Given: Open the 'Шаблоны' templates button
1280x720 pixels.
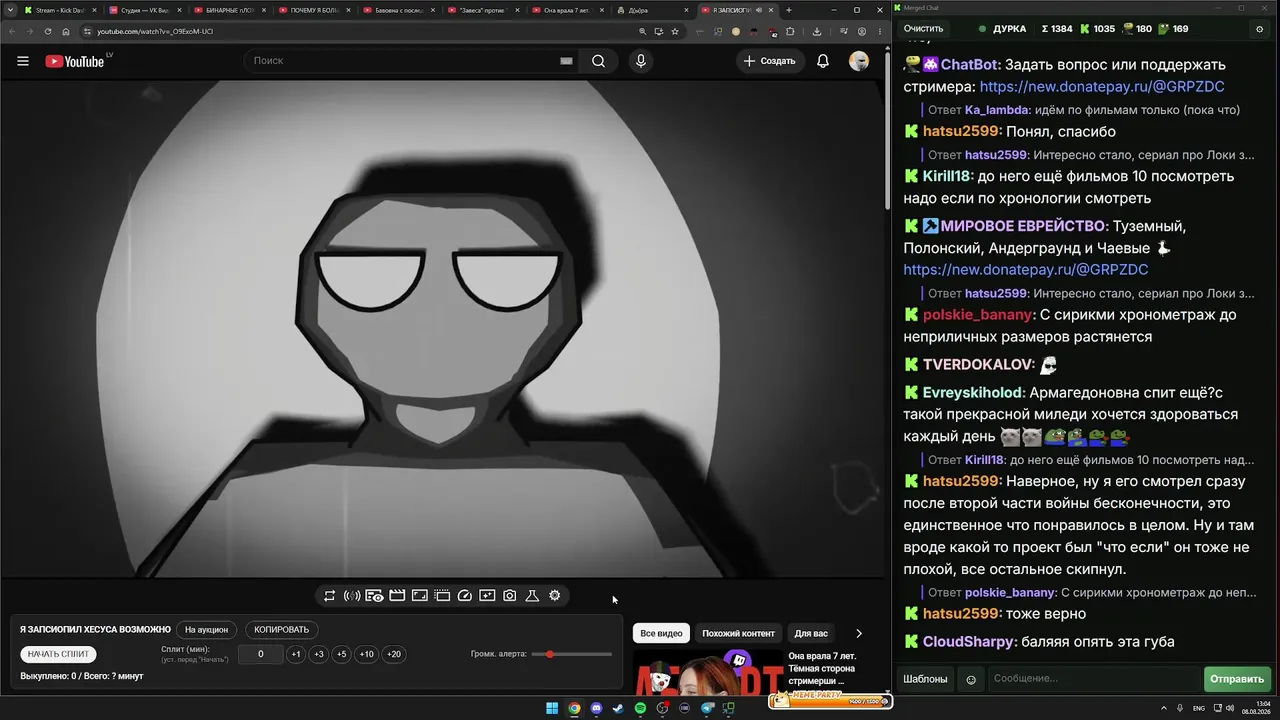Looking at the screenshot, I should 925,679.
